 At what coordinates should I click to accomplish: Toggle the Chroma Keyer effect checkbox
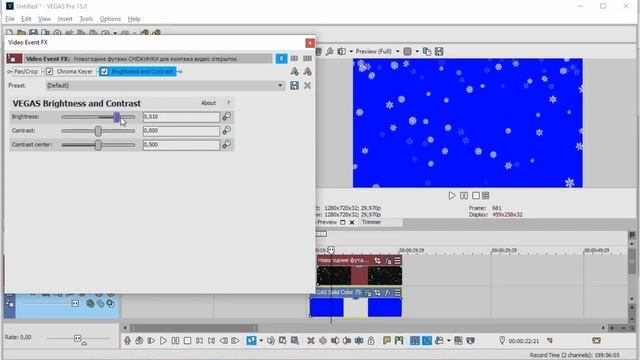pyautogui.click(x=49, y=71)
